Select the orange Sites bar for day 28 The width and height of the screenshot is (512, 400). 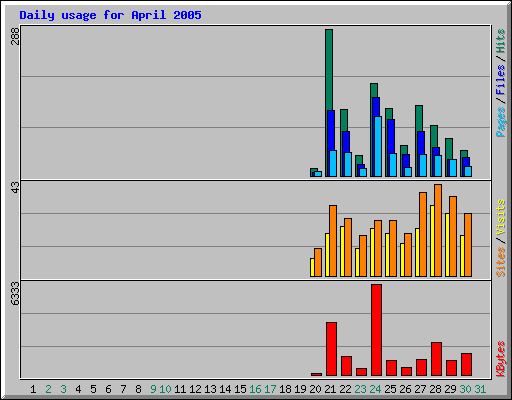(x=438, y=230)
